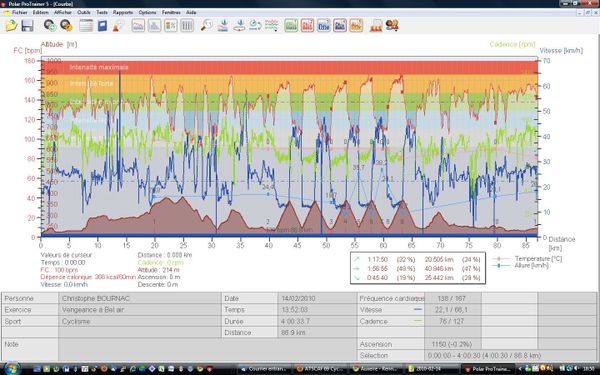This screenshot has width=600, height=375.
Task: Select the Vengeance à Bel air exercise field
Action: pos(140,310)
